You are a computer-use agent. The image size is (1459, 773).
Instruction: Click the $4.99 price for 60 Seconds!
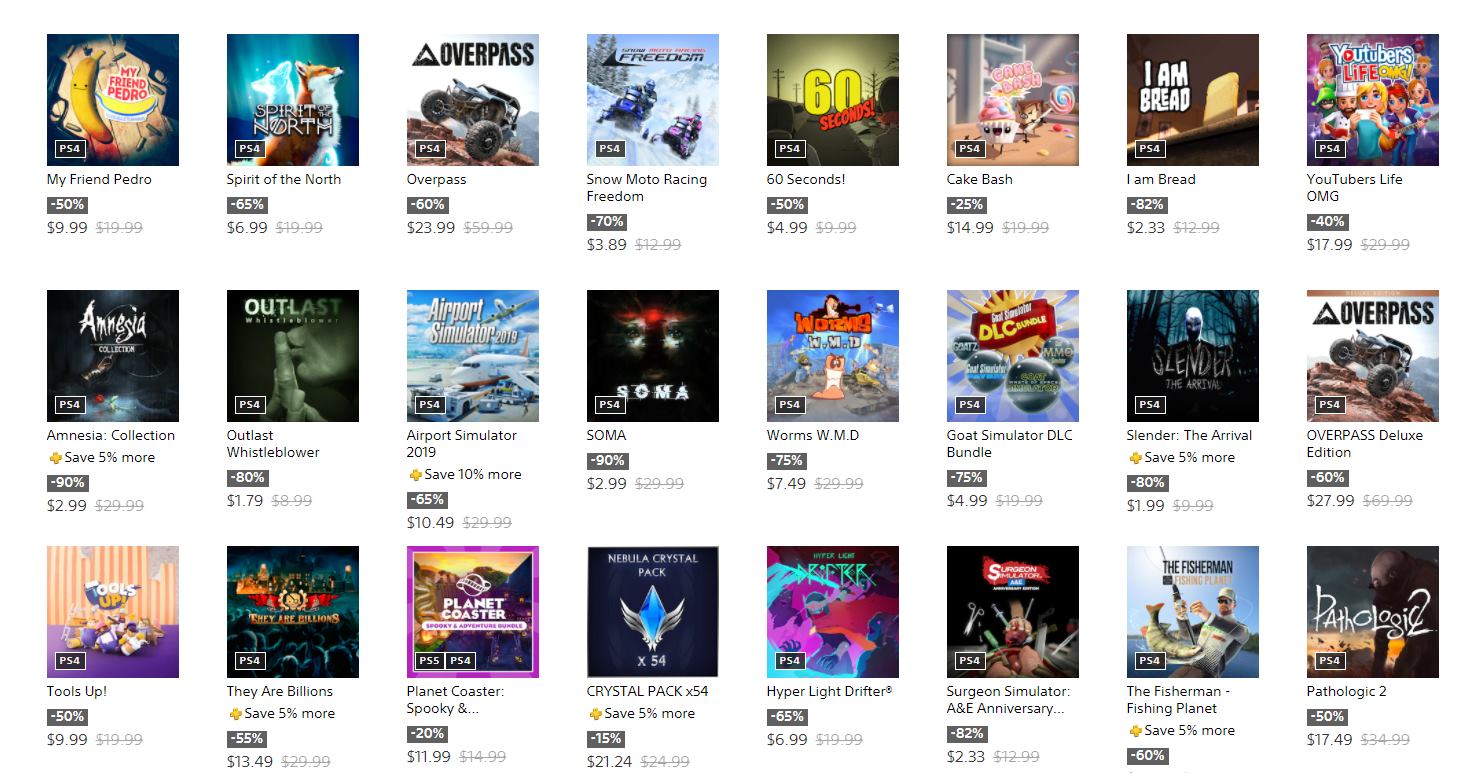787,228
